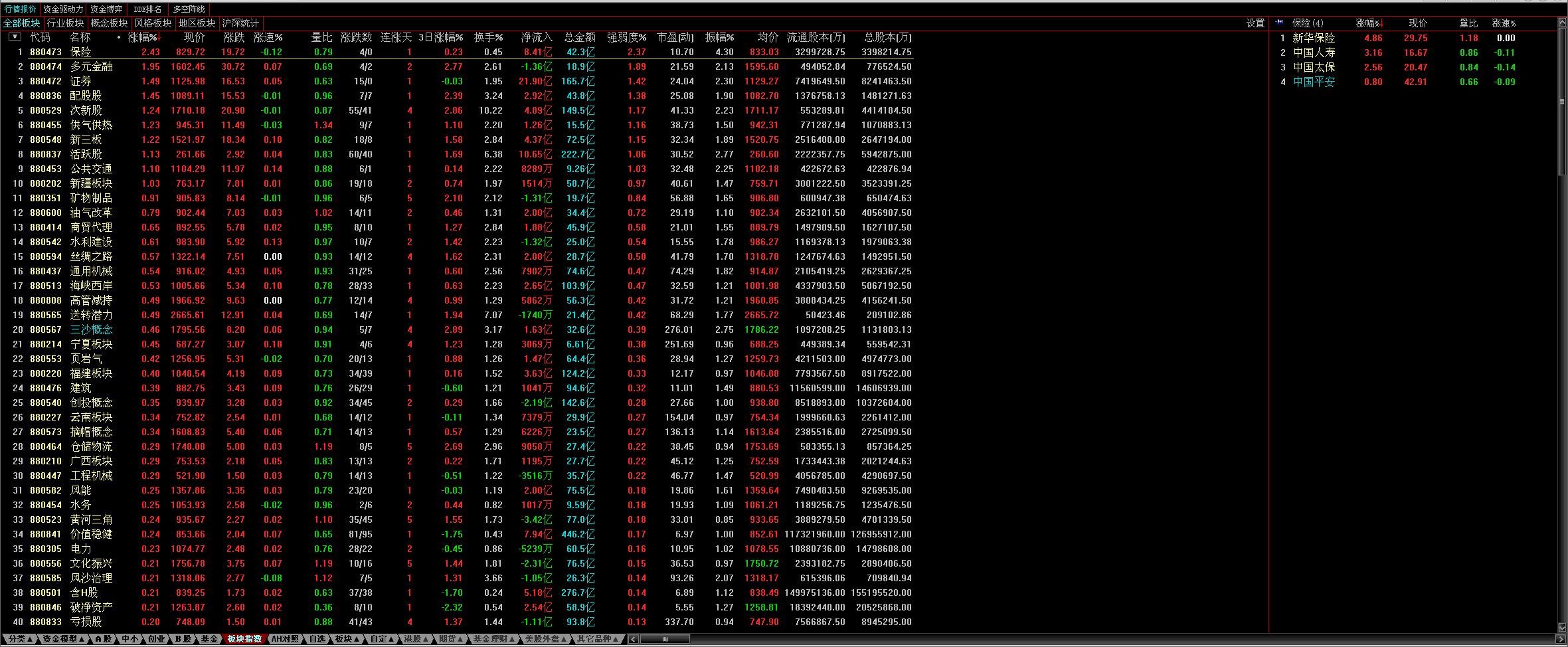Open the DDE排名 tab
This screenshot has height=647, width=1568.
[x=147, y=9]
